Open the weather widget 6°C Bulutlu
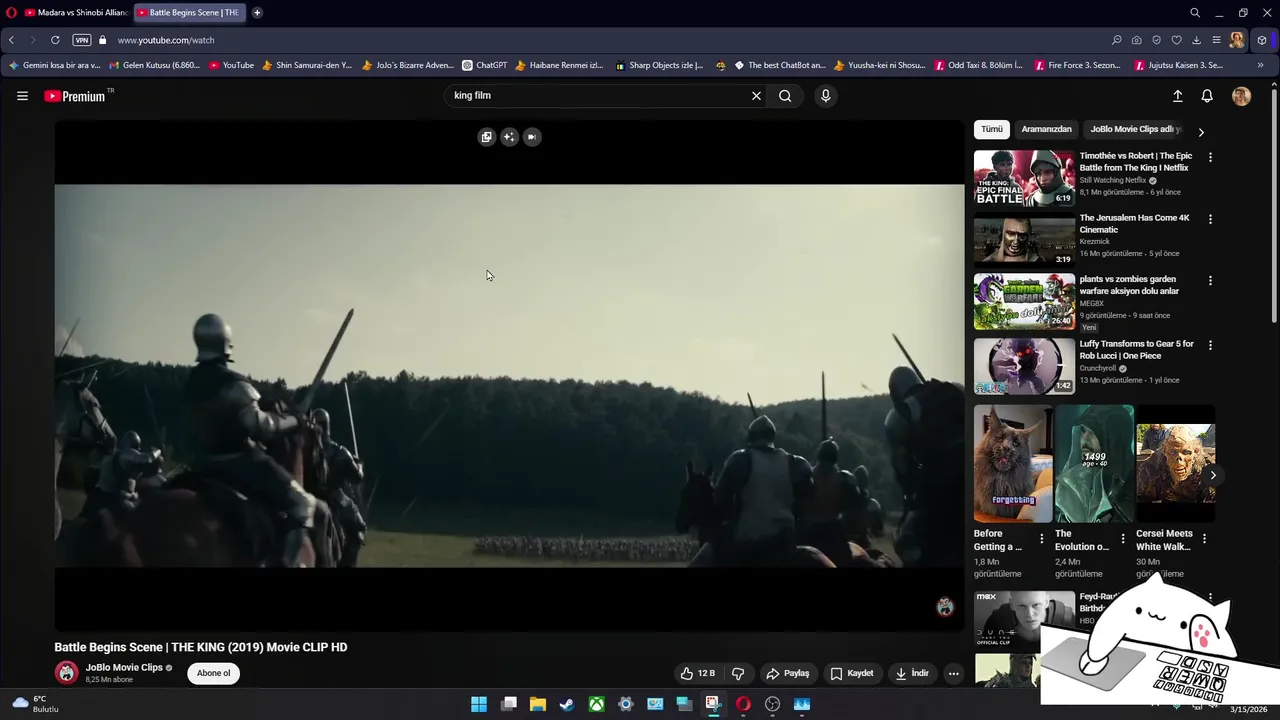Viewport: 1280px width, 720px height. pos(35,704)
